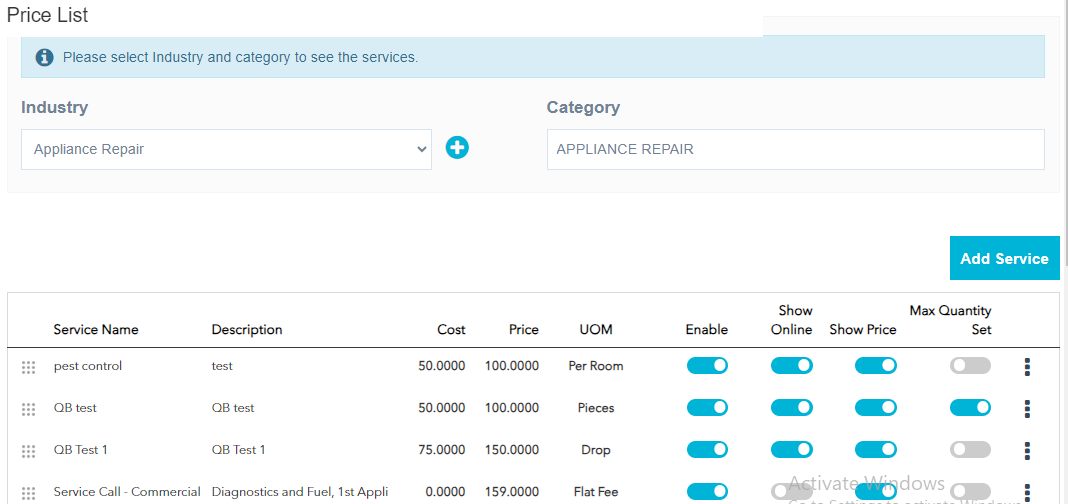Toggle Show Price for the QB test row
1068x504 pixels.
(x=875, y=407)
